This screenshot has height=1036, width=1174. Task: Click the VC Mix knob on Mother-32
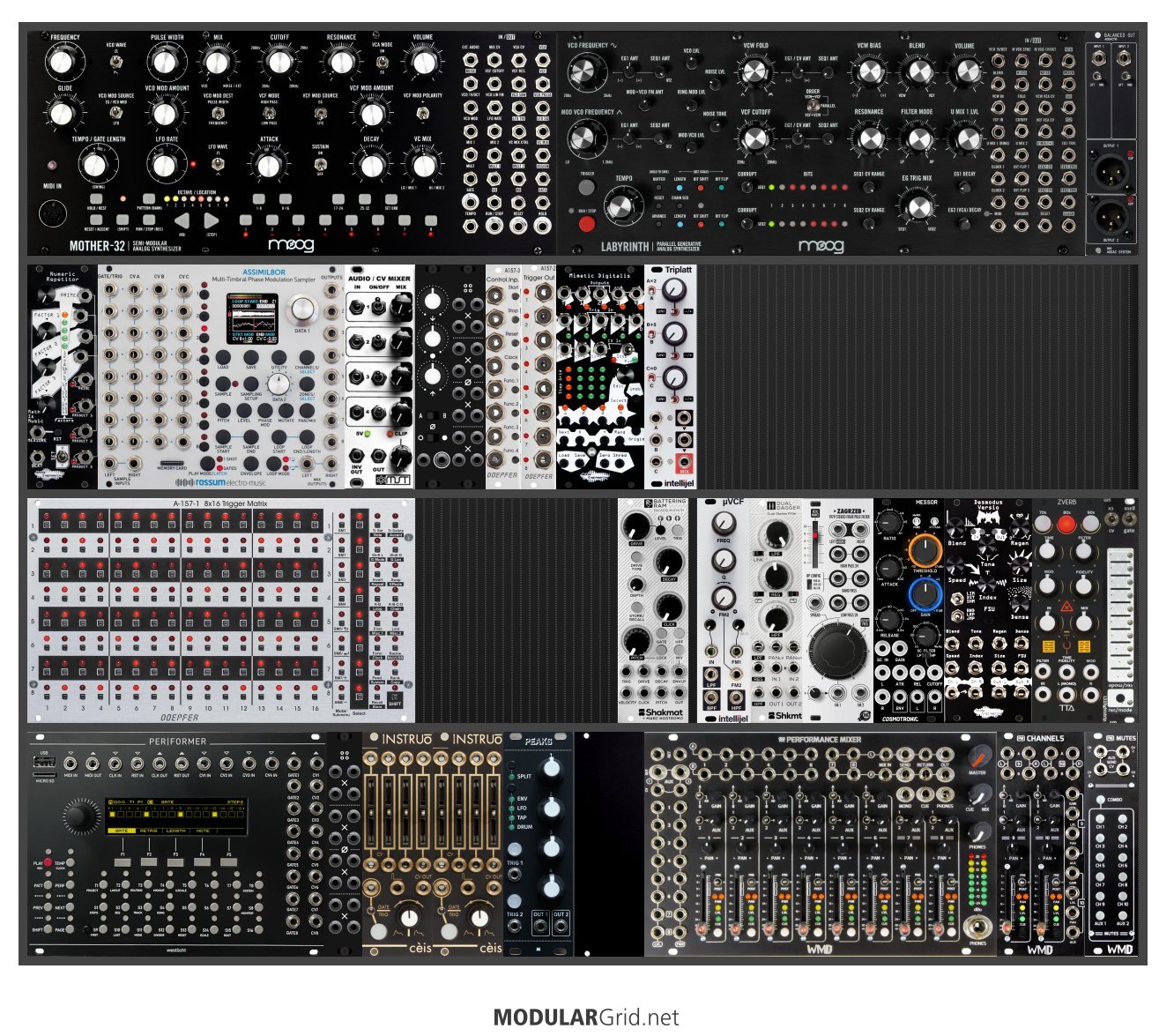click(423, 164)
